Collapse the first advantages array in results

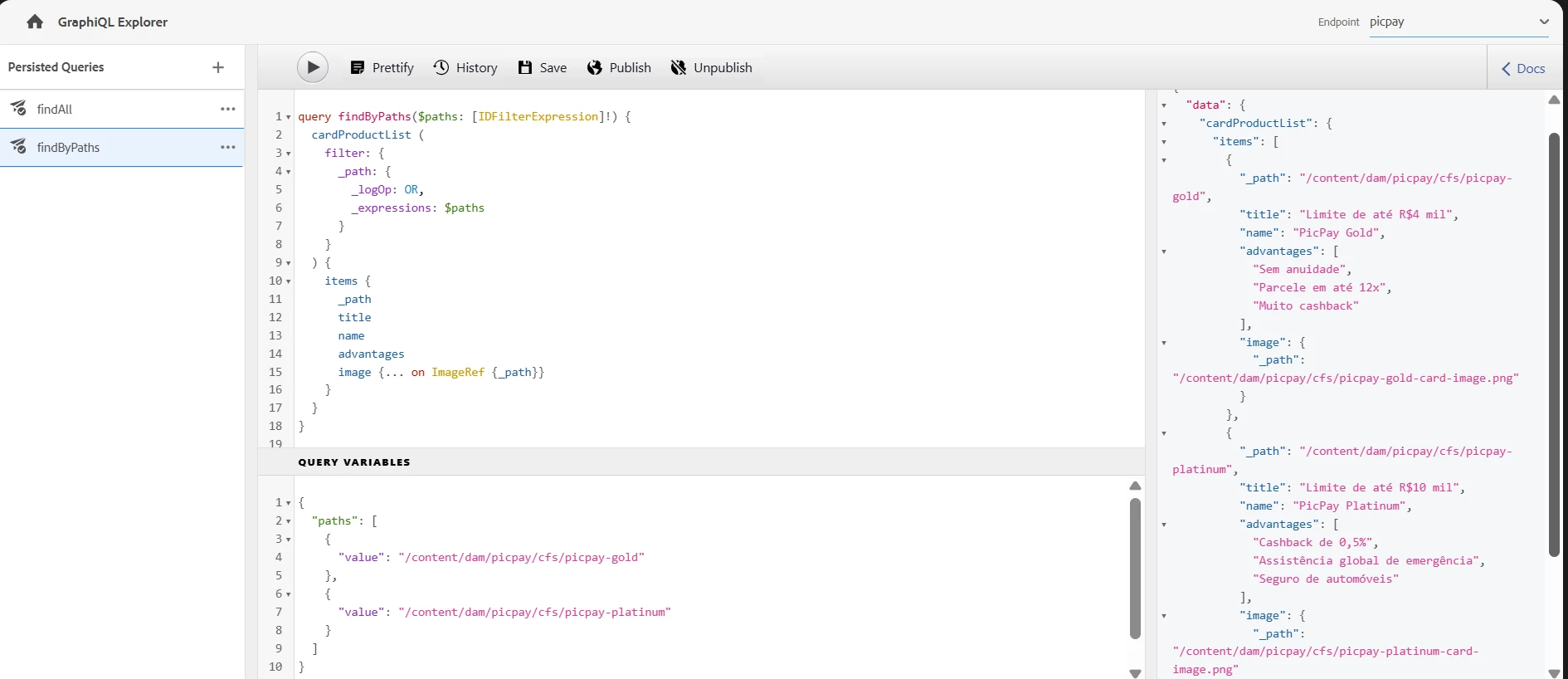click(1164, 252)
